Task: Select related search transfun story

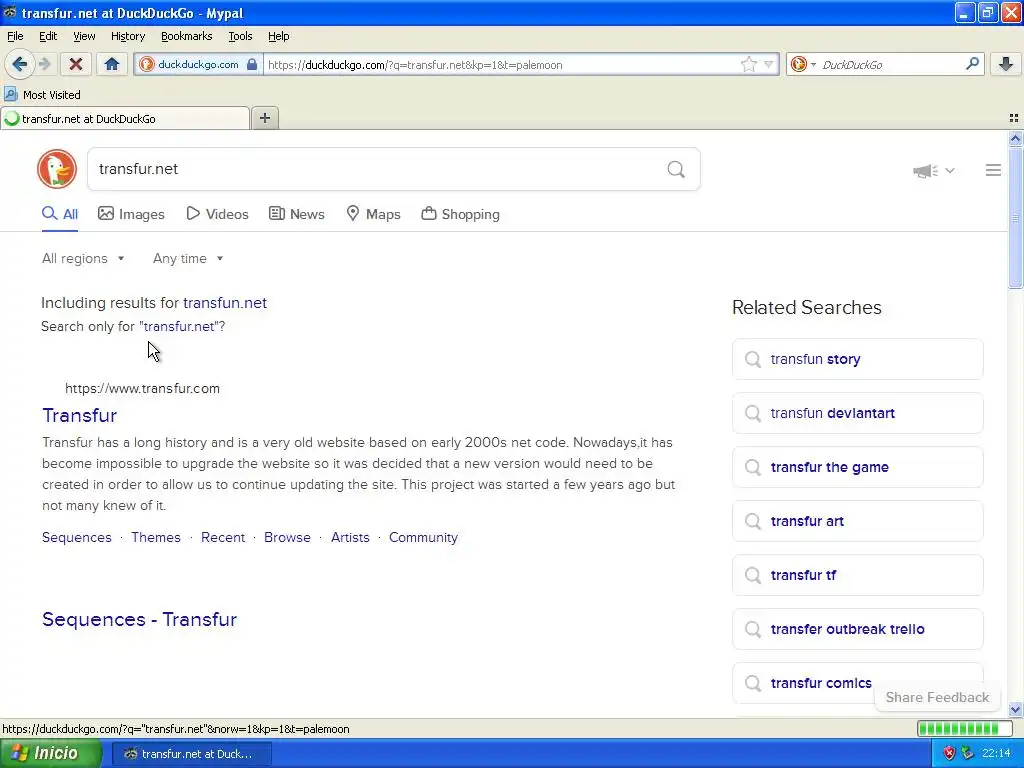Action: click(857, 359)
